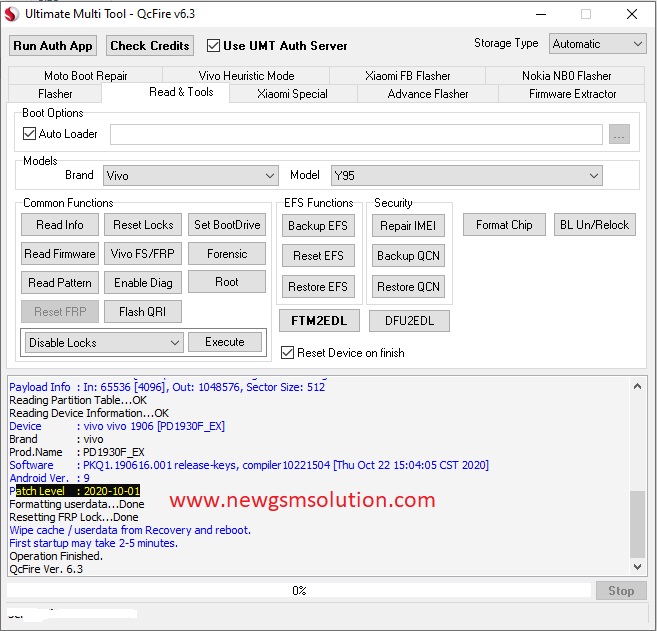
Task: Close the QcFire window
Action: click(632, 14)
